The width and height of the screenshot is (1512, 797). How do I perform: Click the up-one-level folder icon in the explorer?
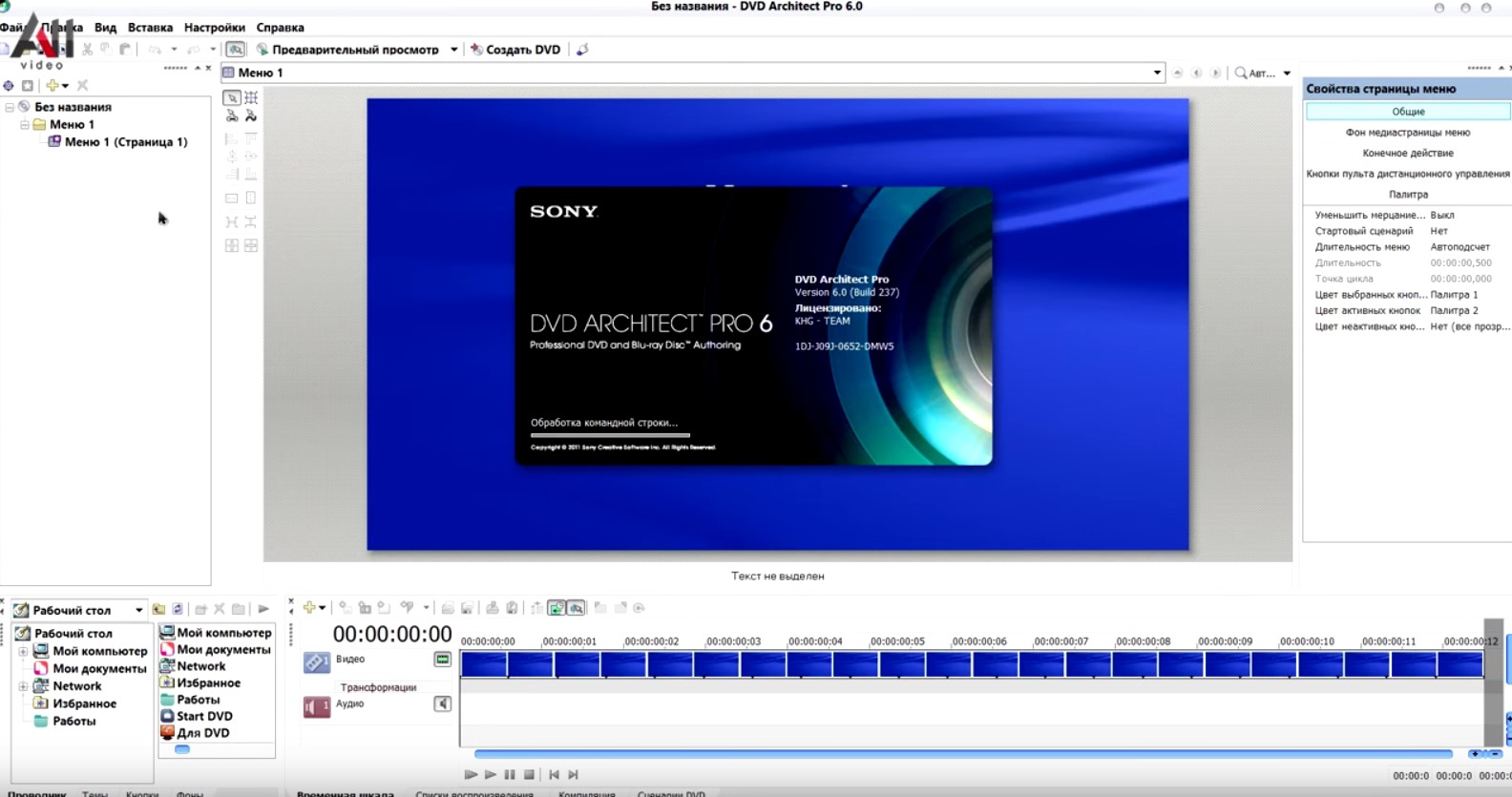158,609
